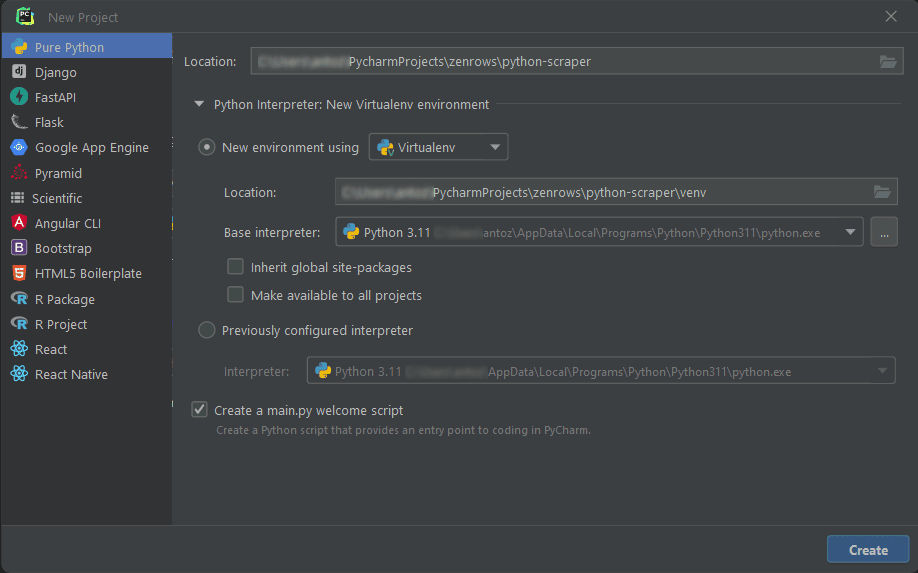Click the Pyramid label
Screen dimensions: 918x573
pos(59,174)
